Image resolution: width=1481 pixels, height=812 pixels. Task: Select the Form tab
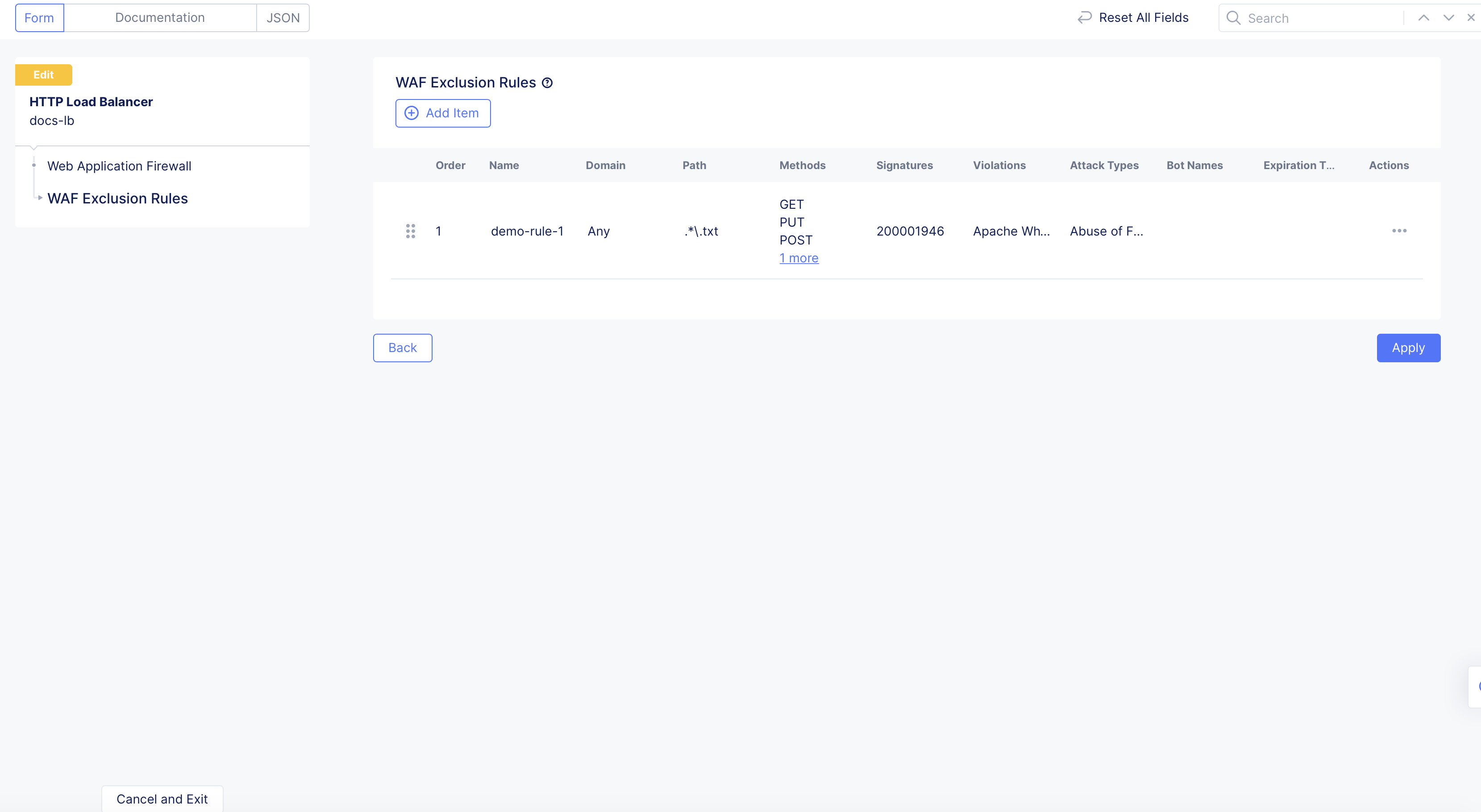coord(39,18)
